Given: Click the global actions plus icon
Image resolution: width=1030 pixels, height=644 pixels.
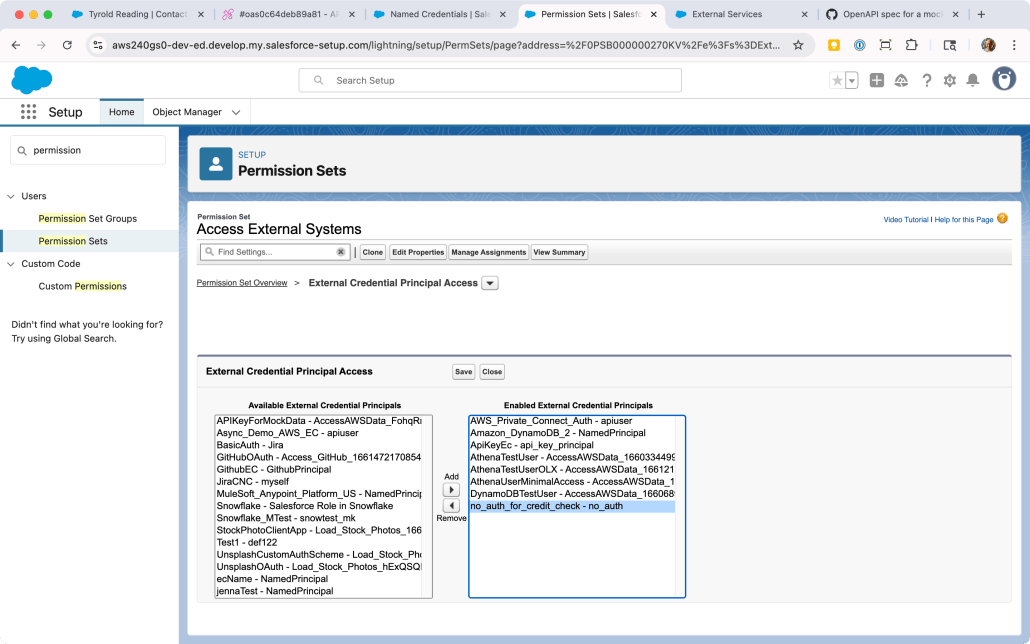Looking at the screenshot, I should (877, 80).
